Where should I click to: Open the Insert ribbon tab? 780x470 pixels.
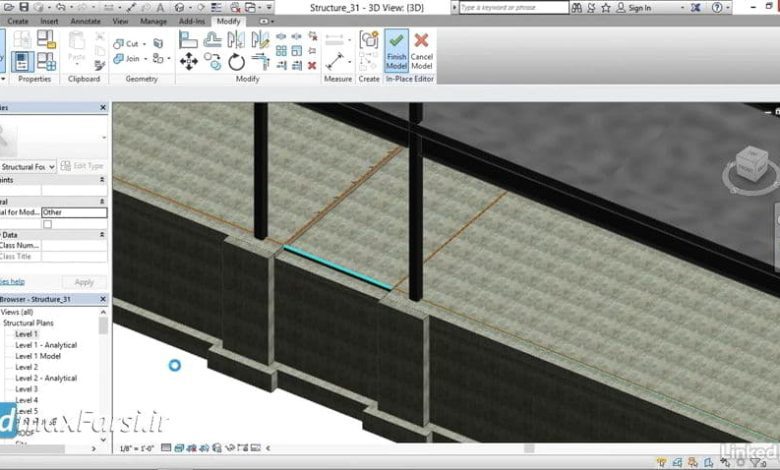pos(49,21)
